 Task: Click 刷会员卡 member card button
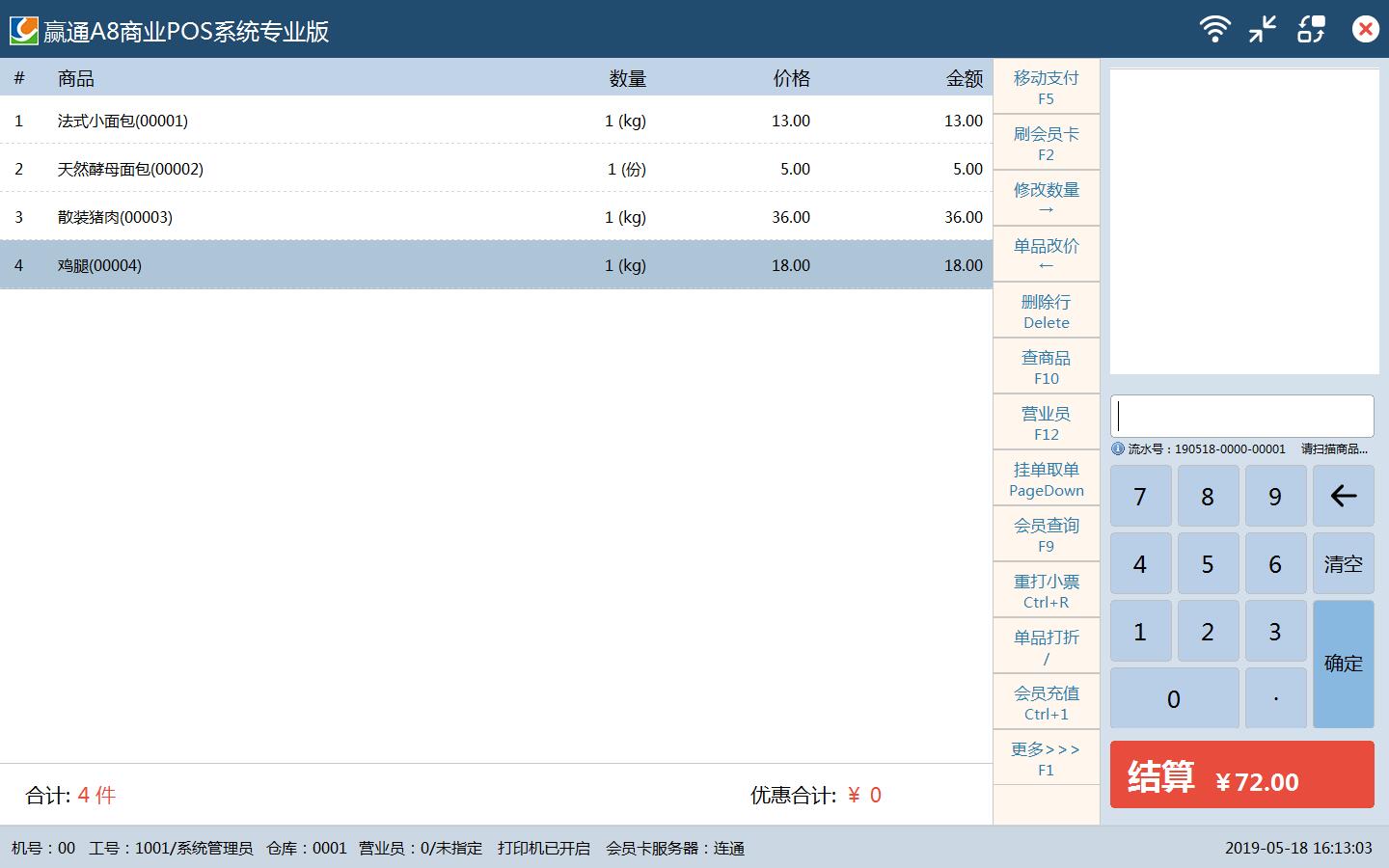coord(1046,143)
